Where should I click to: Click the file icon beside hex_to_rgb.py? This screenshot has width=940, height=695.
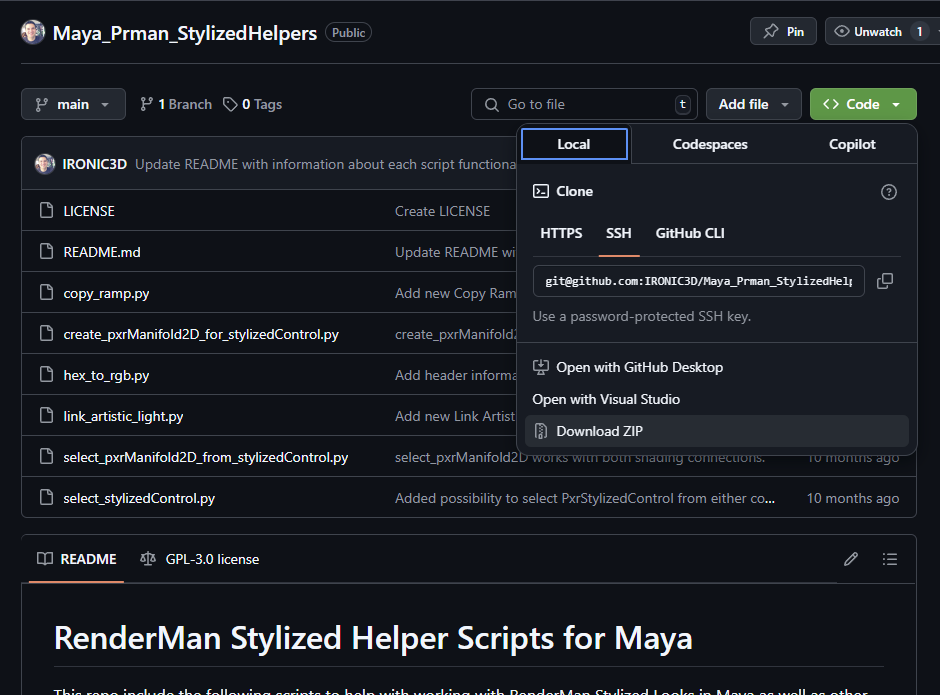pyautogui.click(x=46, y=375)
